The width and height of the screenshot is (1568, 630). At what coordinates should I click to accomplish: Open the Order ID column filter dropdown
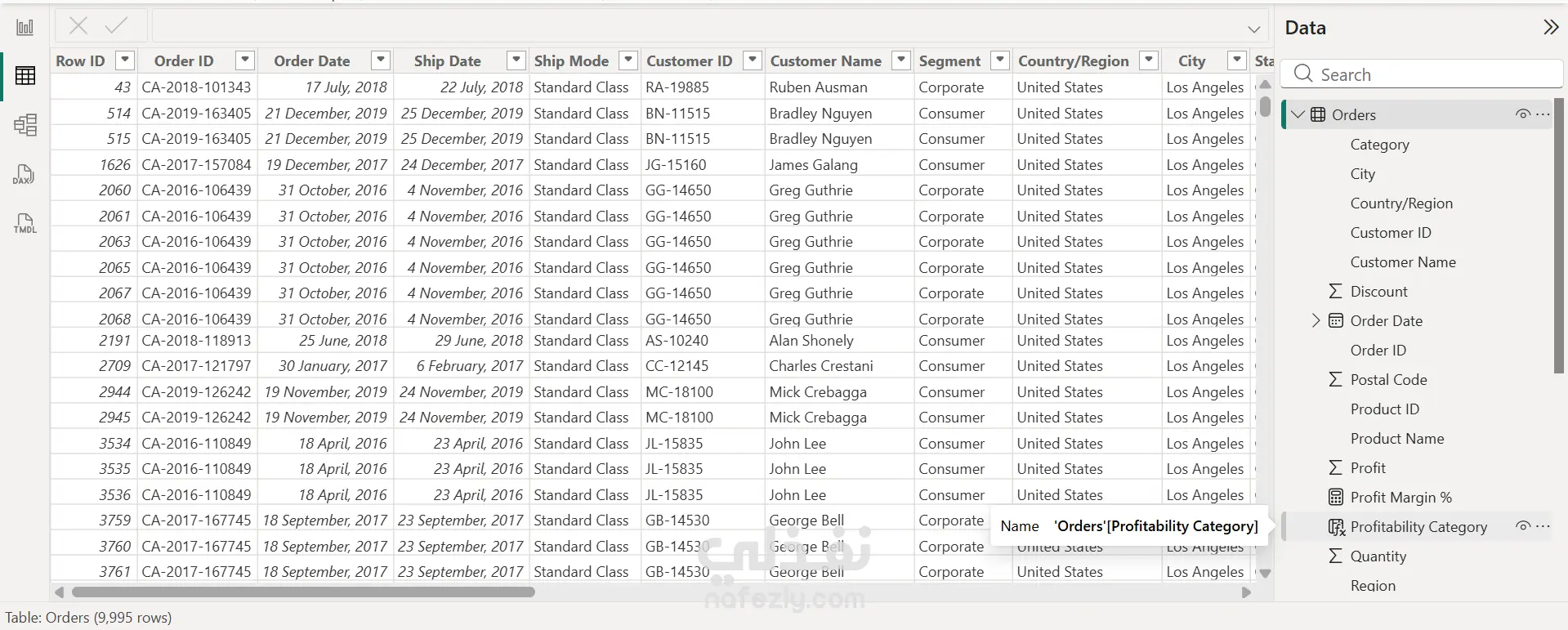(x=244, y=60)
